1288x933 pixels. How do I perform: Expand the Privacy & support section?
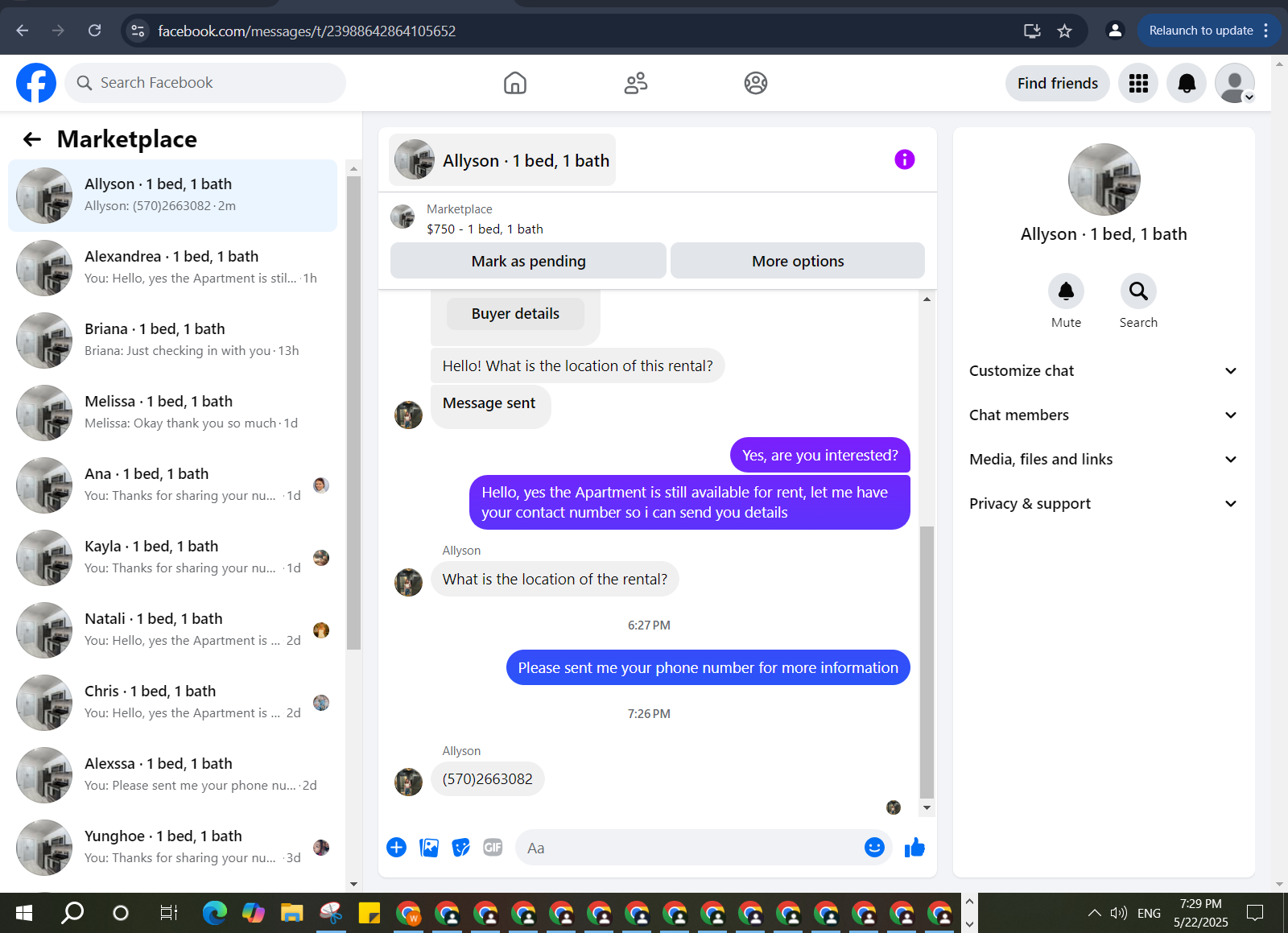point(1104,504)
